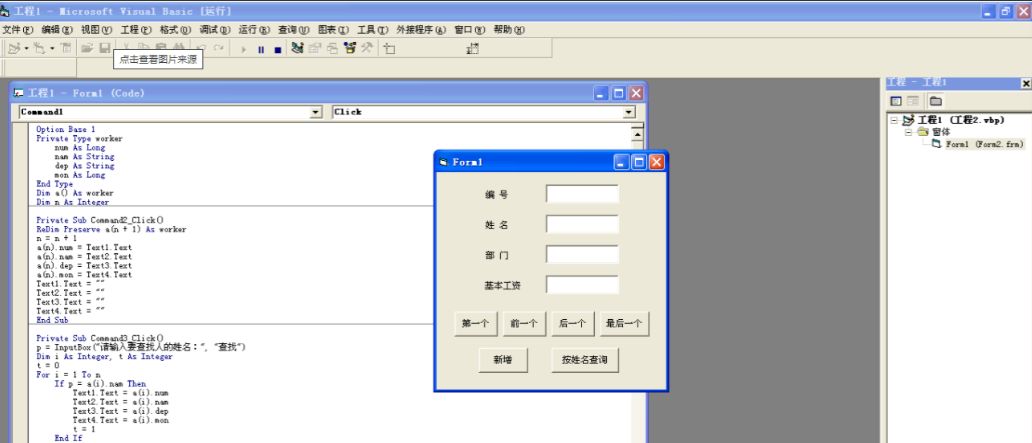This screenshot has height=443, width=1032.
Task: Click the View Code icon in Project panel
Action: tap(896, 101)
